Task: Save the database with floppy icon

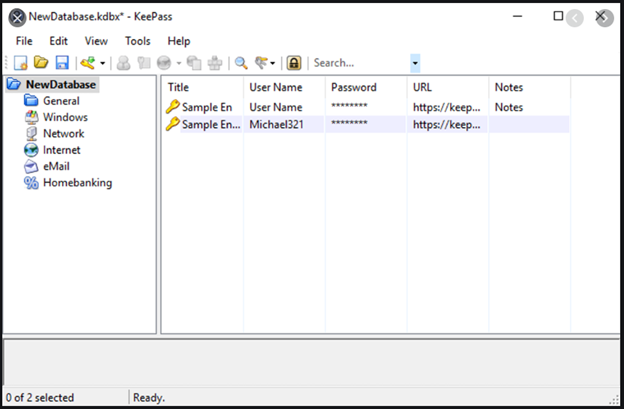Action: tap(62, 63)
